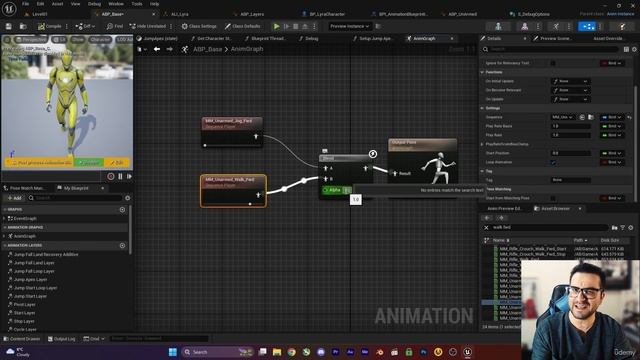Switch to the ABP_Layers tab
This screenshot has width=640, height=360.
(252, 14)
